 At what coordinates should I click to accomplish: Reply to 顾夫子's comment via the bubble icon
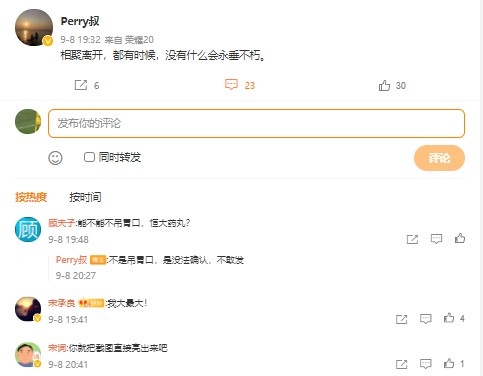pos(436,239)
